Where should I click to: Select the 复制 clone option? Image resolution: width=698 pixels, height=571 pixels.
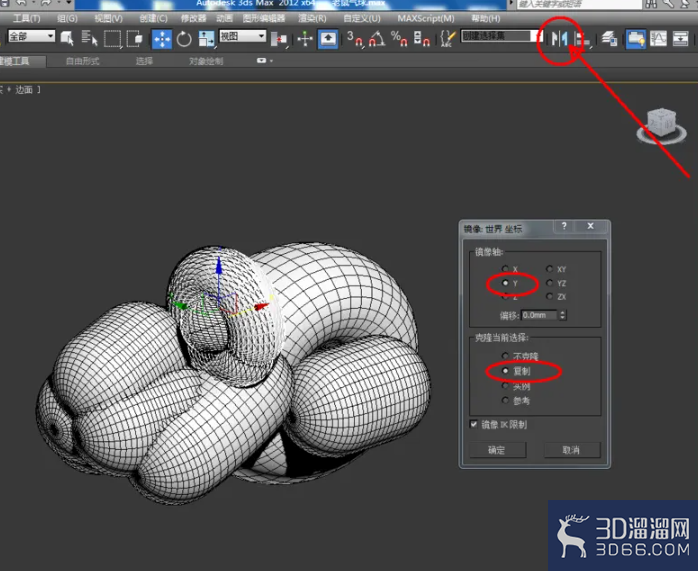pos(505,371)
